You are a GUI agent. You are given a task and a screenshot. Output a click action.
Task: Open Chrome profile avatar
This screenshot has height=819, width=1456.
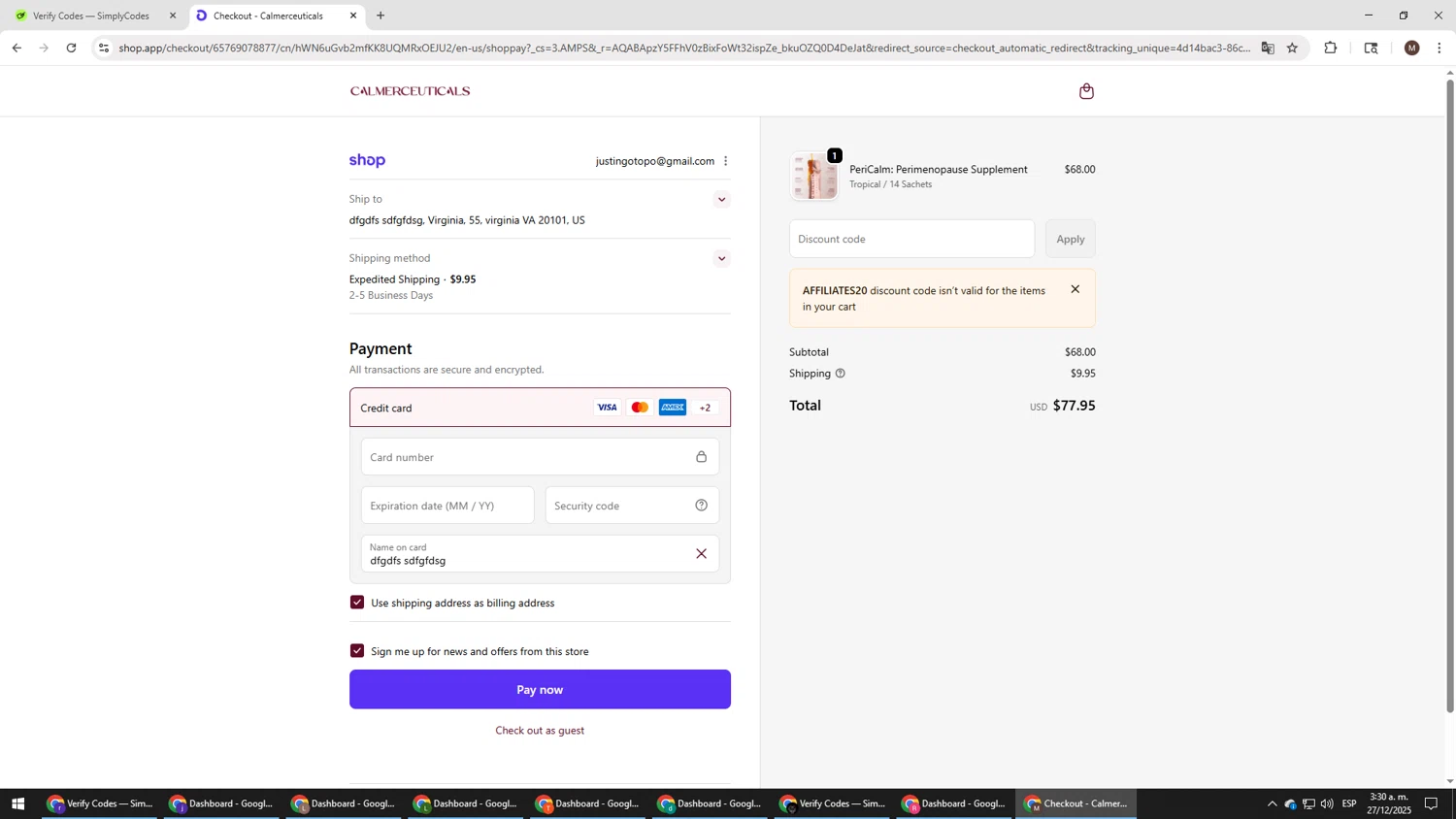1412,48
